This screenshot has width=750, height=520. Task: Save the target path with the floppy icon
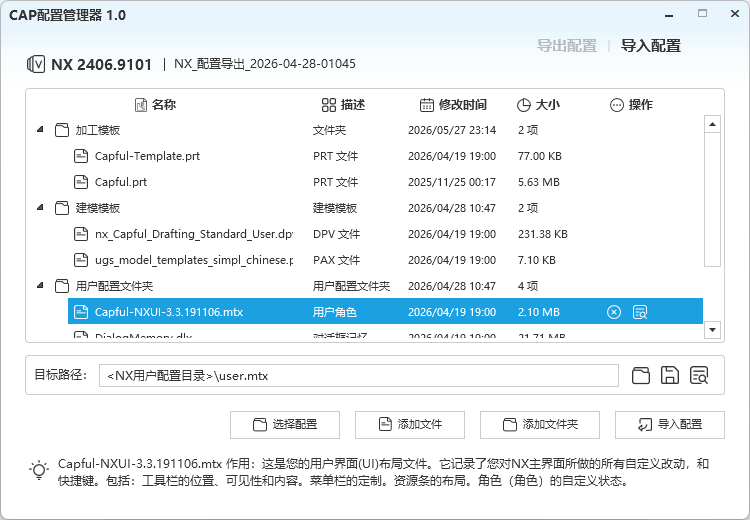[670, 376]
